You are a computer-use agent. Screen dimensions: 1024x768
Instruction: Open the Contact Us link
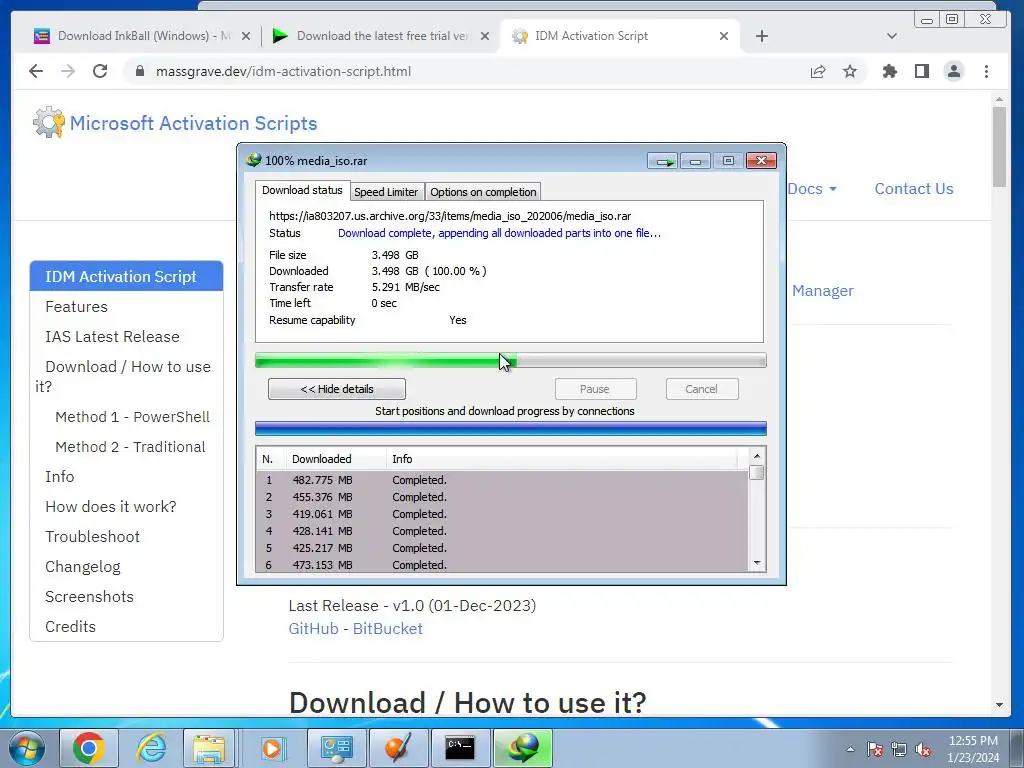914,189
